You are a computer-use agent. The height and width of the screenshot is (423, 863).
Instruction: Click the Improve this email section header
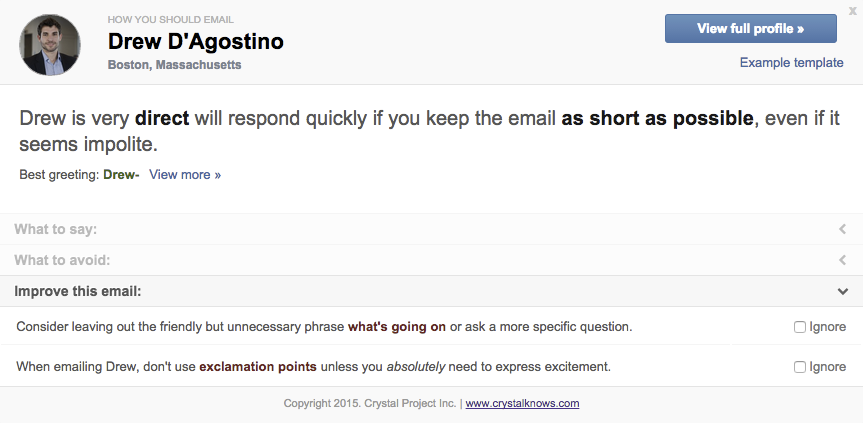[77, 291]
